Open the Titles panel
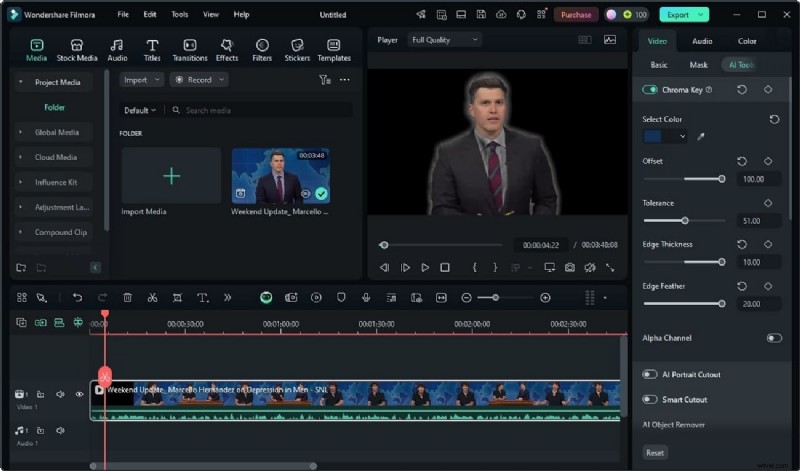The height and width of the screenshot is (471, 800). [152, 50]
